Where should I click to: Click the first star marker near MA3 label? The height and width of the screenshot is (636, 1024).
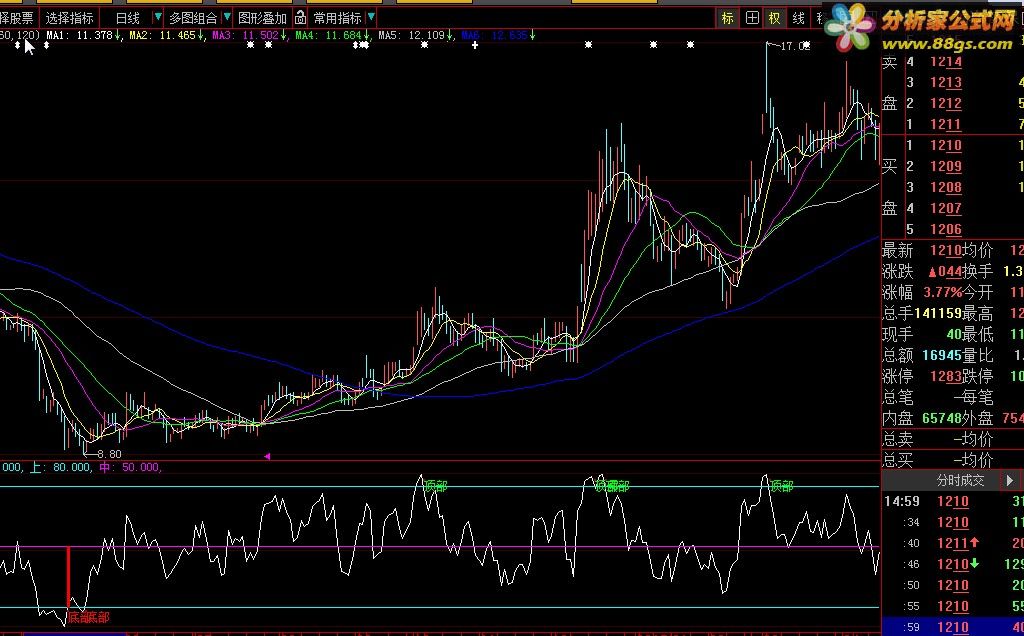pos(250,45)
